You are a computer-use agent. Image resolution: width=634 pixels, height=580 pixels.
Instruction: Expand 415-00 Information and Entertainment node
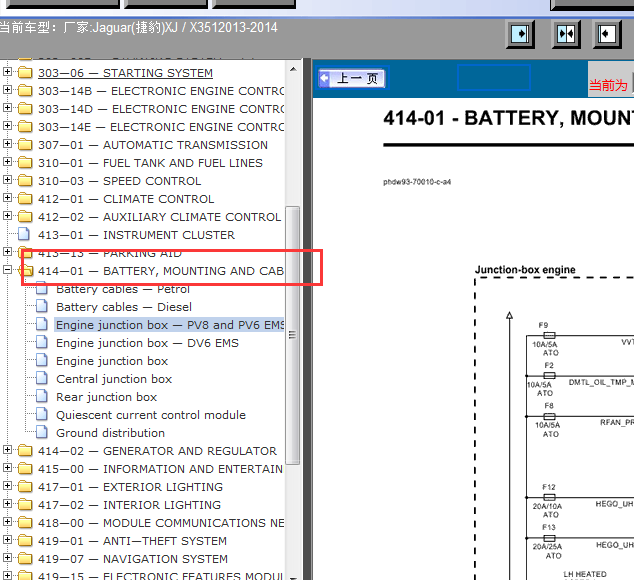7,468
